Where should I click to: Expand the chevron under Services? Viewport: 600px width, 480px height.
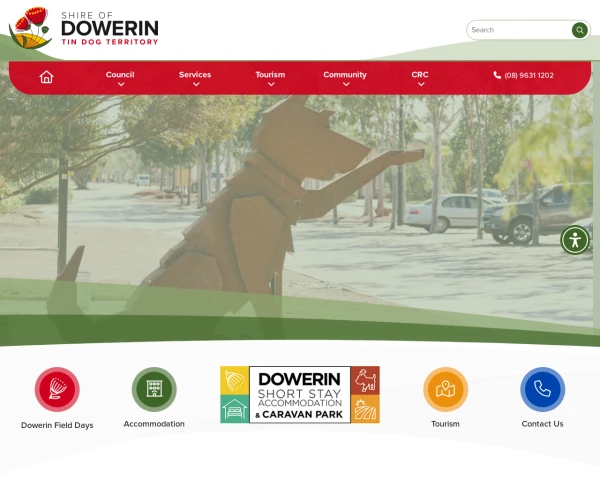196,84
